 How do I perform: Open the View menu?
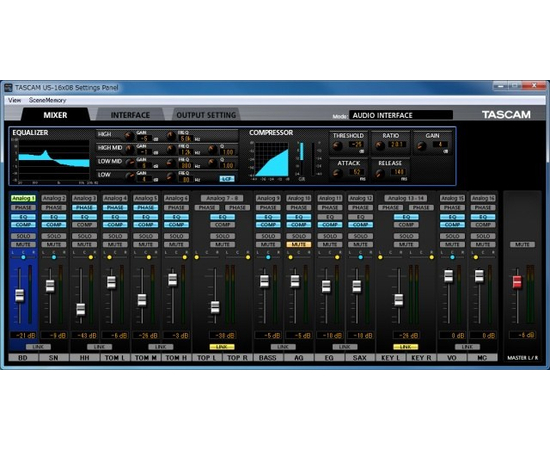(x=14, y=100)
